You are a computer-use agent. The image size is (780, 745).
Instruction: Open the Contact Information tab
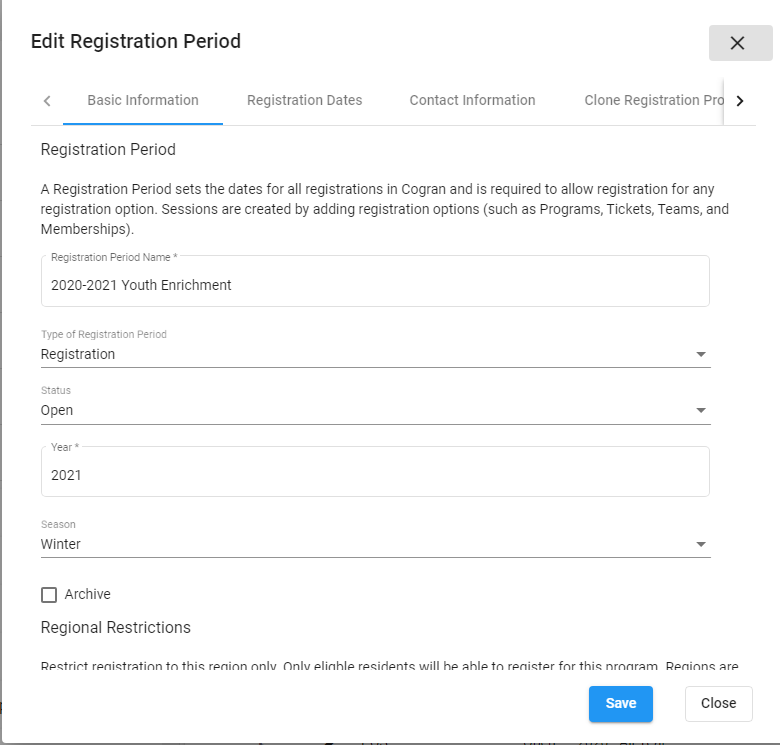pyautogui.click(x=472, y=100)
